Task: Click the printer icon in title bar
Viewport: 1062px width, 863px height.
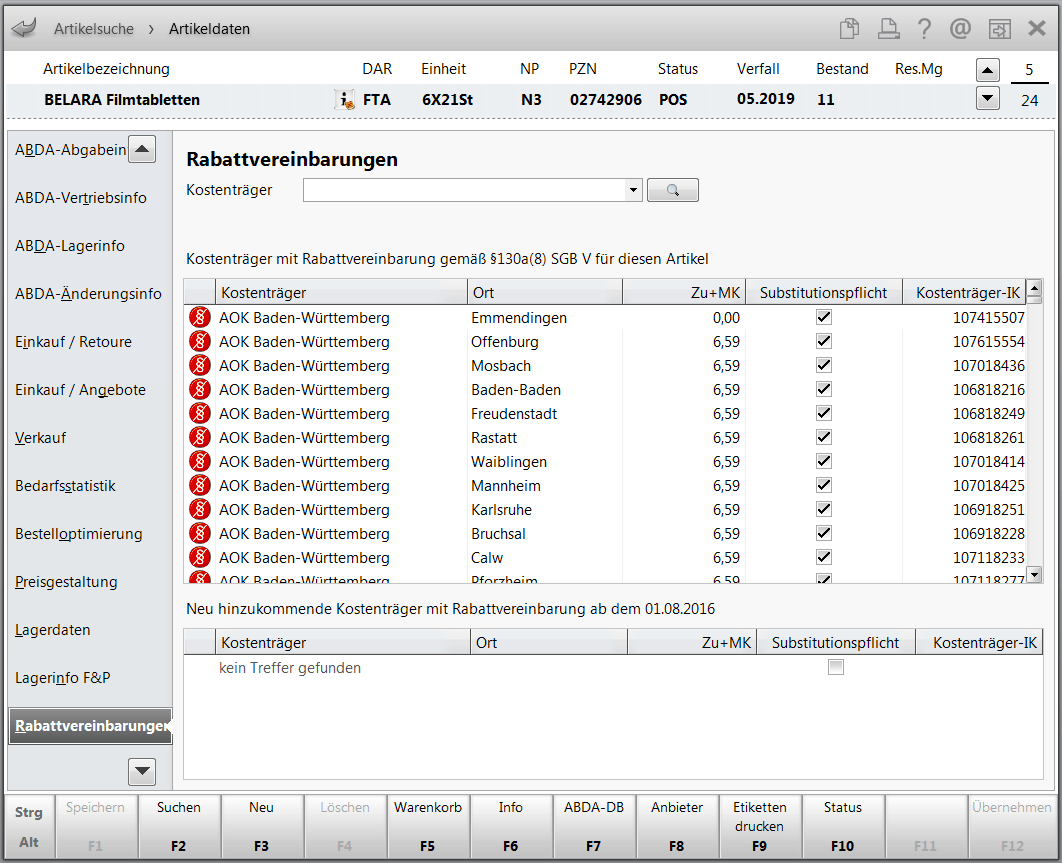Action: [888, 28]
